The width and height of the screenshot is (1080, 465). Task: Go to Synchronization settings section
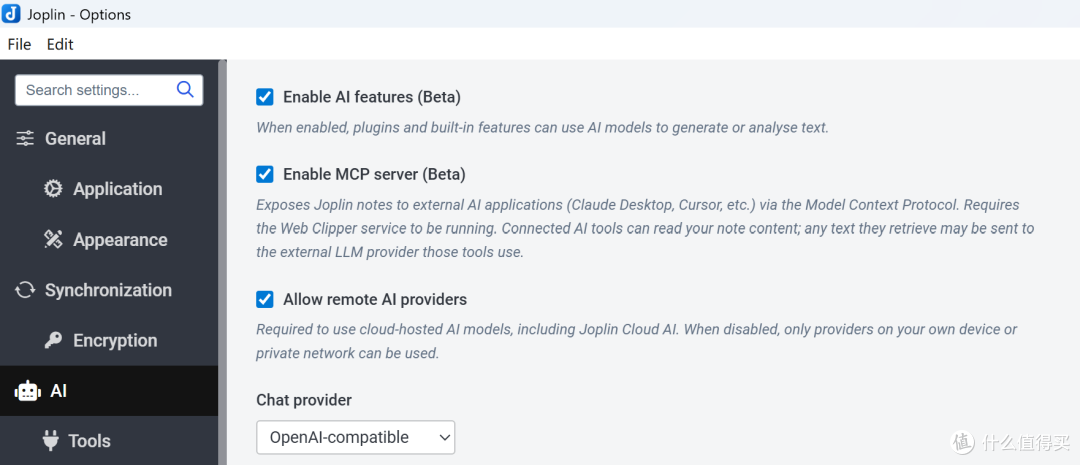pyautogui.click(x=109, y=290)
